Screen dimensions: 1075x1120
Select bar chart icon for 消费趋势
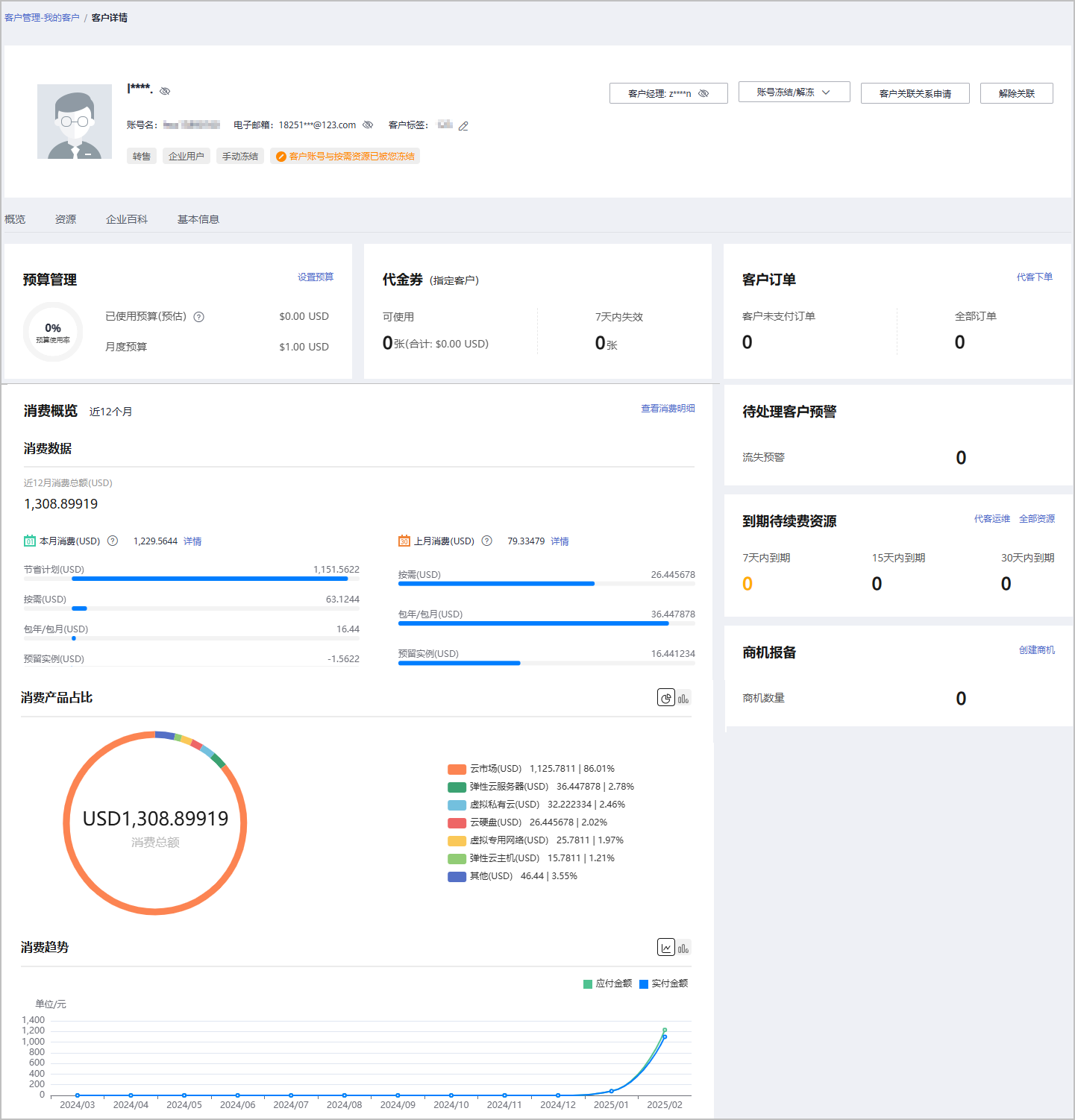[683, 948]
